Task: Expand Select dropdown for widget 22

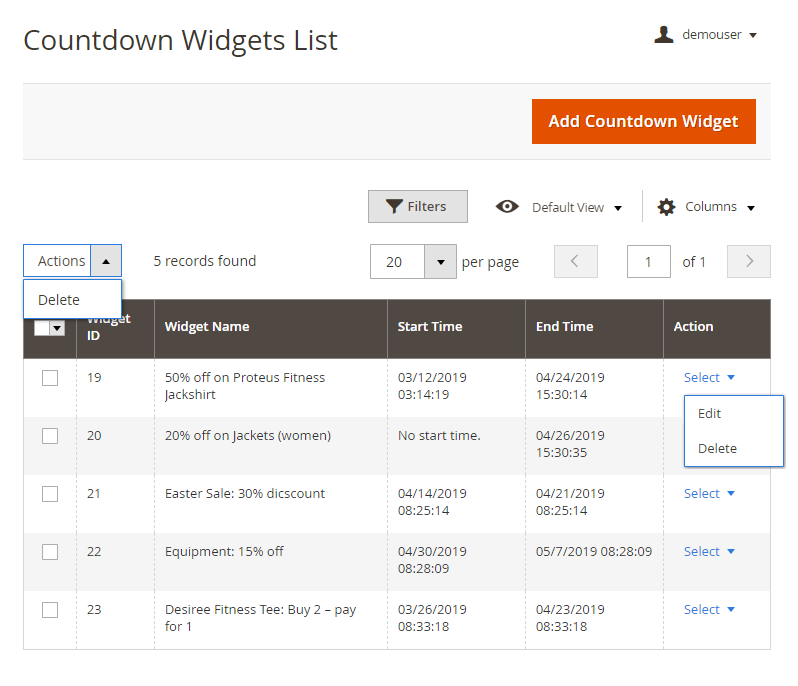Action: (709, 552)
